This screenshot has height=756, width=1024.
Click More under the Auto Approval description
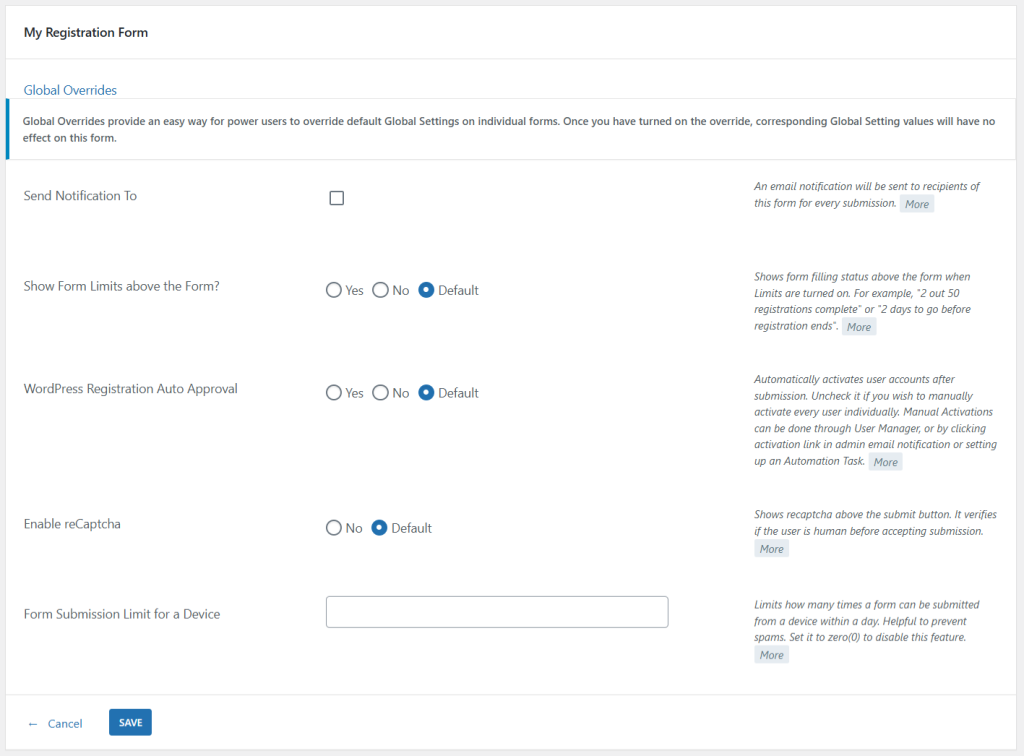click(x=885, y=461)
